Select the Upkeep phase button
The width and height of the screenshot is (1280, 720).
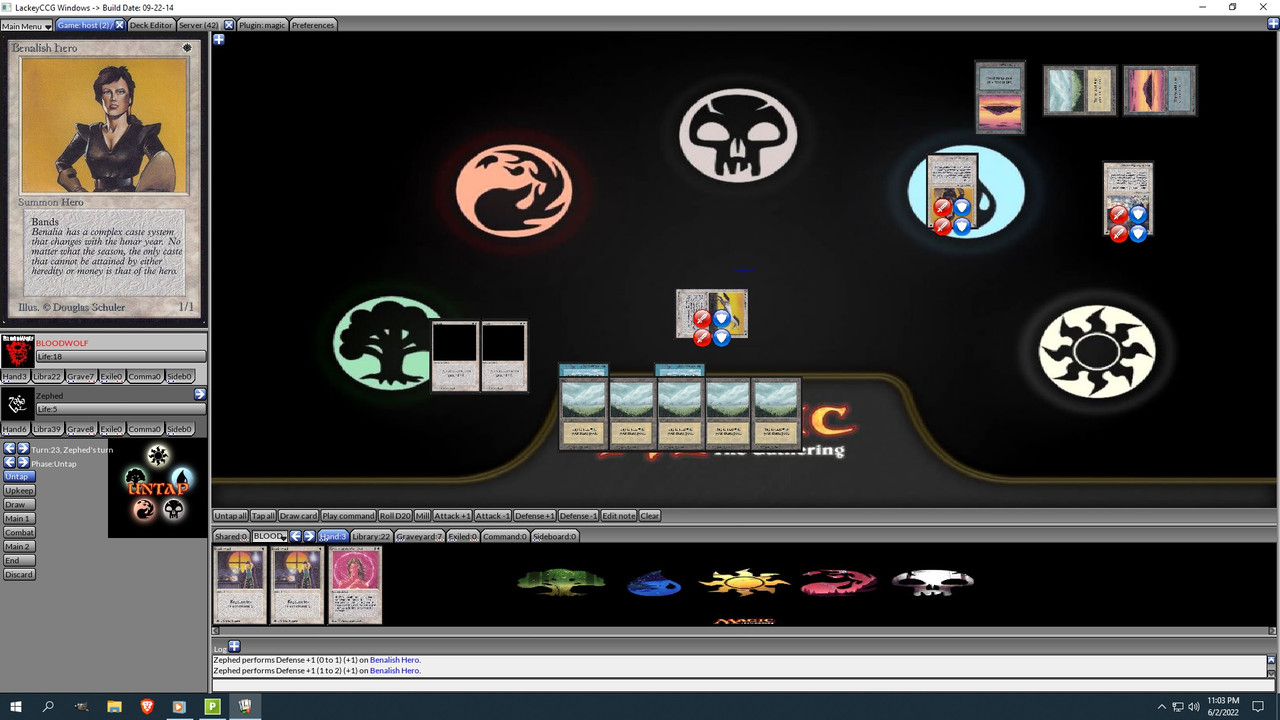tap(19, 491)
